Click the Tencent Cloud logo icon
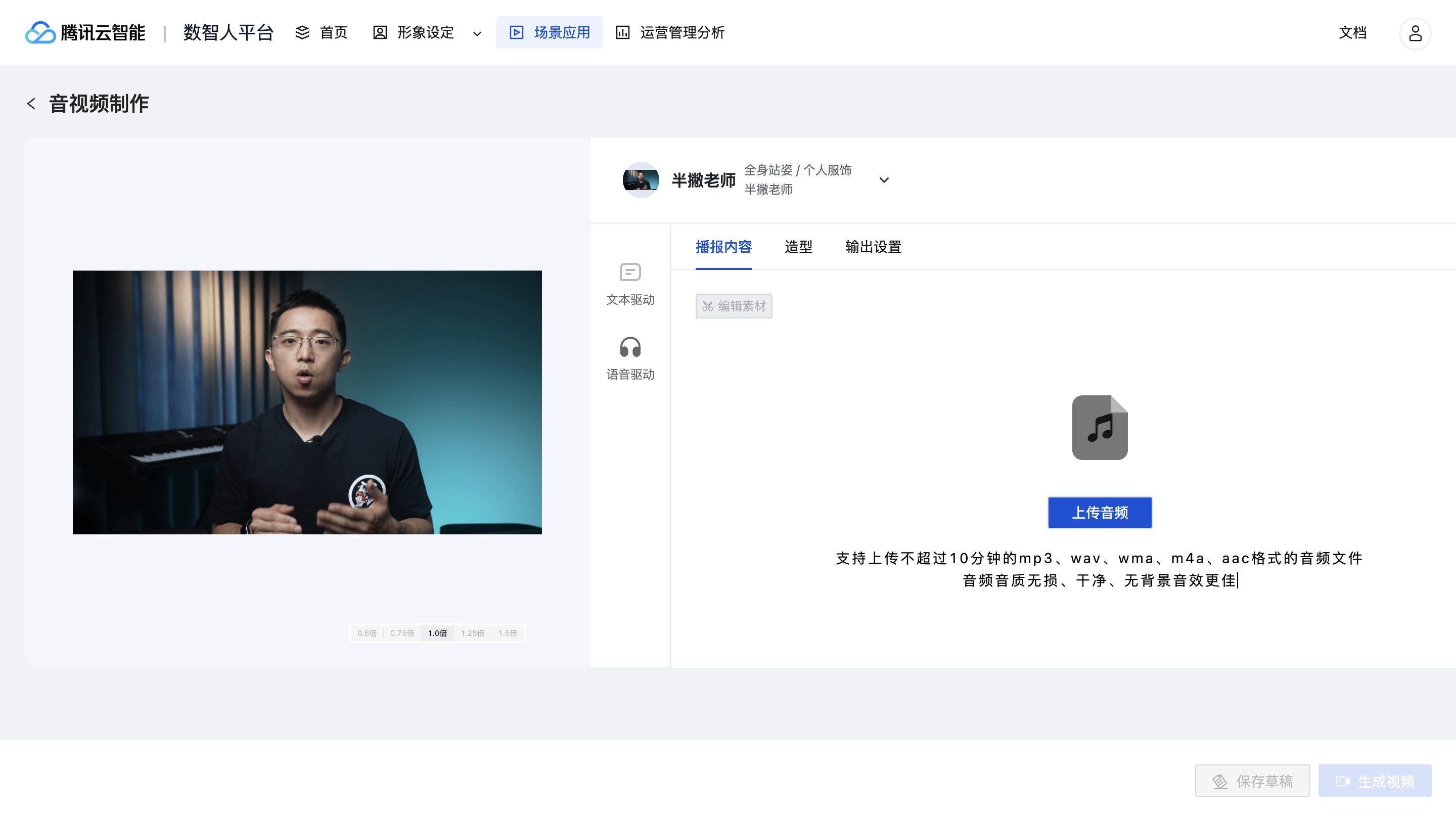Screen dimensions: 1456x821 click(39, 33)
